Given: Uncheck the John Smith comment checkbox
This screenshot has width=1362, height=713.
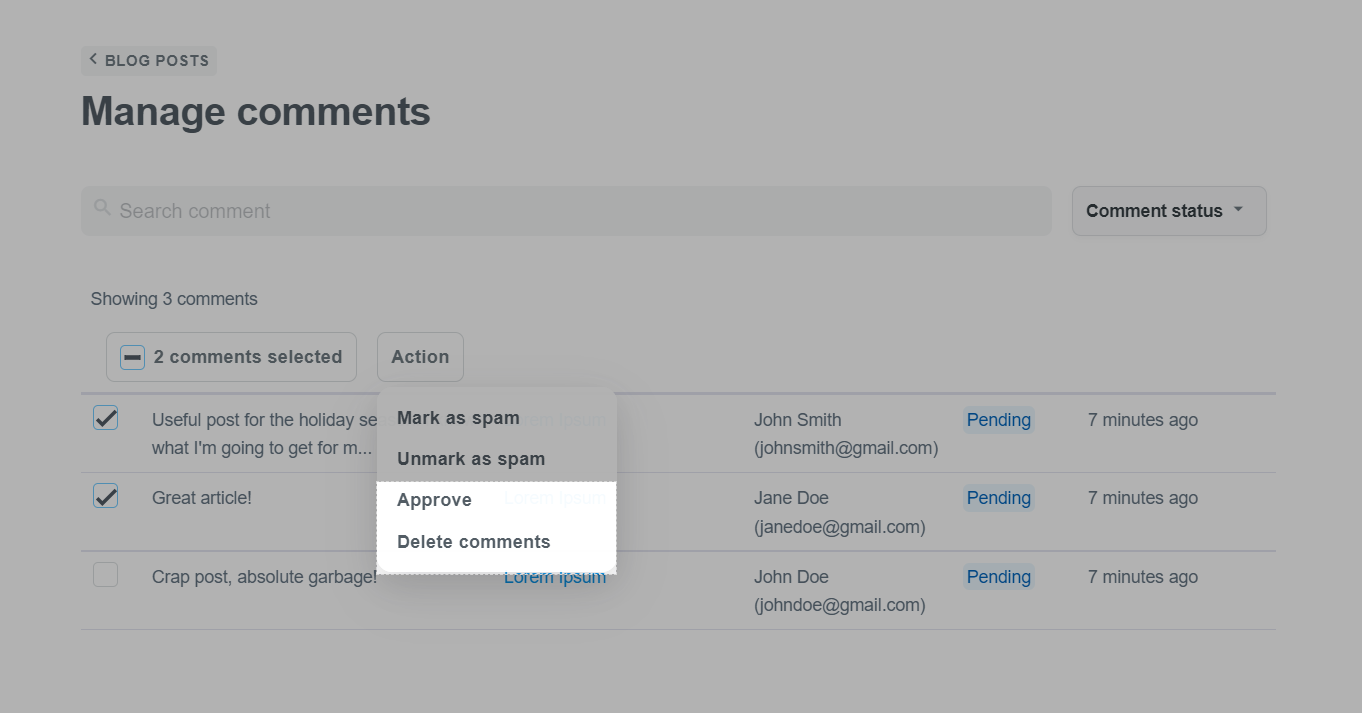Looking at the screenshot, I should (106, 418).
